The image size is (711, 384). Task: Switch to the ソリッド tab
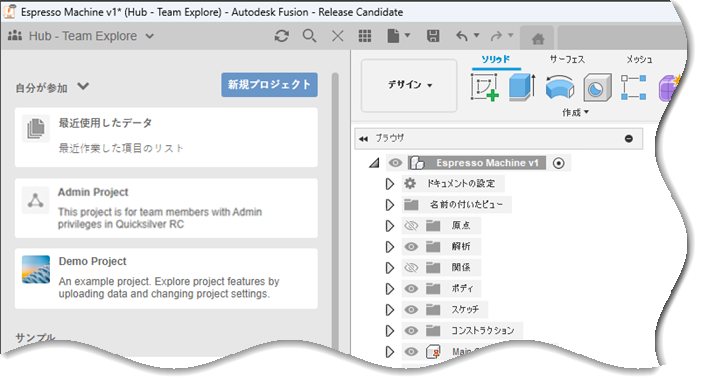(496, 59)
